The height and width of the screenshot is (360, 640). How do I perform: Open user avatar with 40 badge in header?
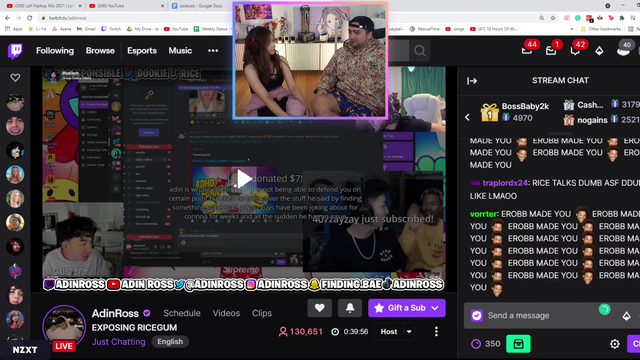point(623,50)
